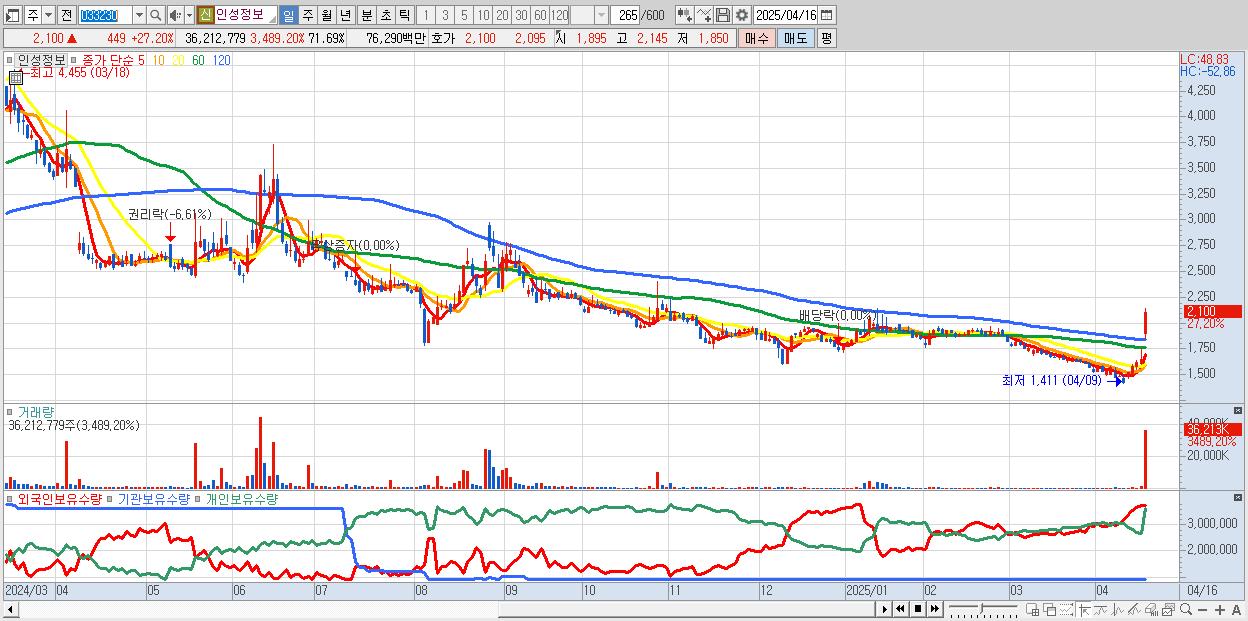Click the moving-average line tool icon
The height and width of the screenshot is (621, 1248).
coord(1101,610)
